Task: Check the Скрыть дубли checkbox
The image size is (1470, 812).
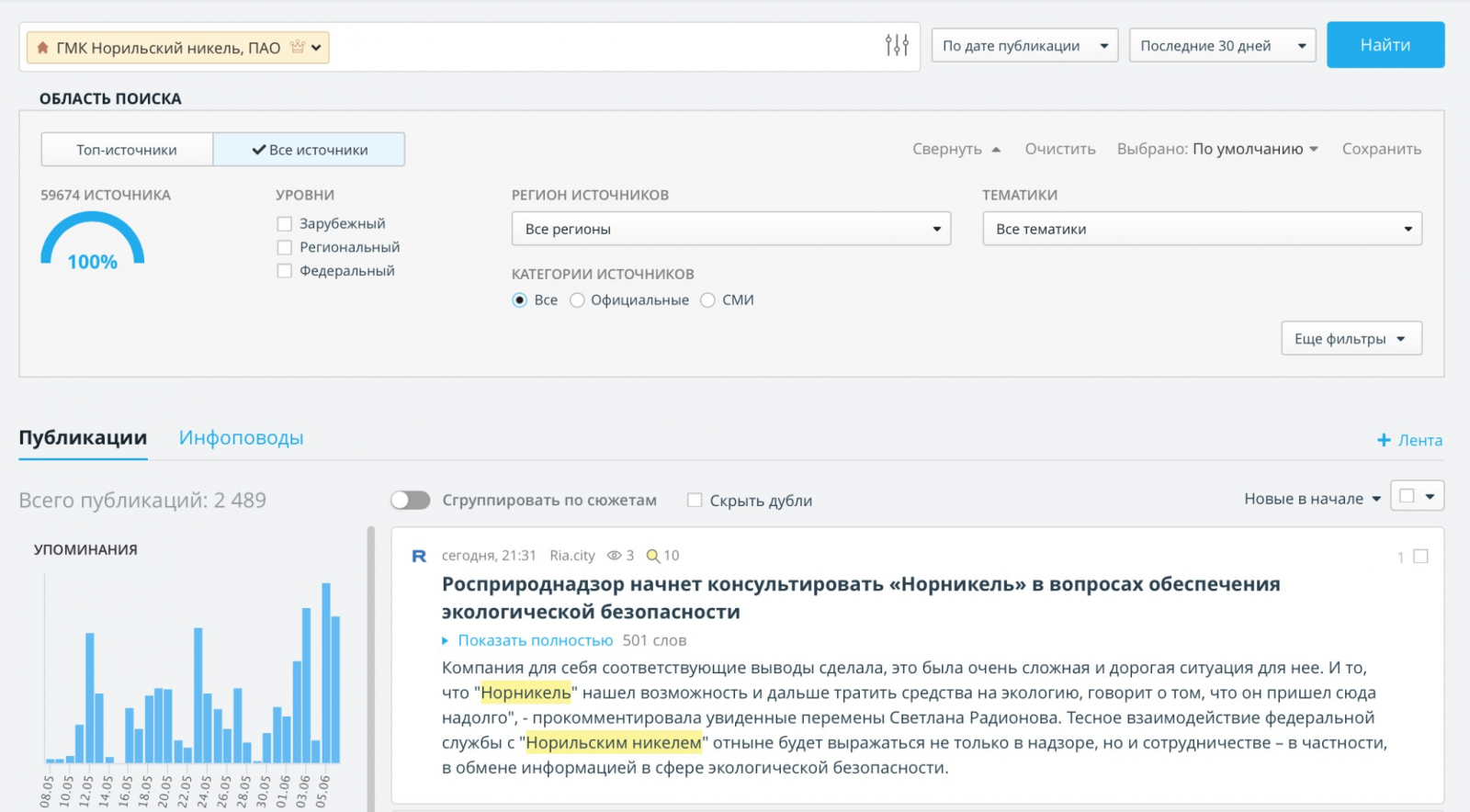Action: 695,501
